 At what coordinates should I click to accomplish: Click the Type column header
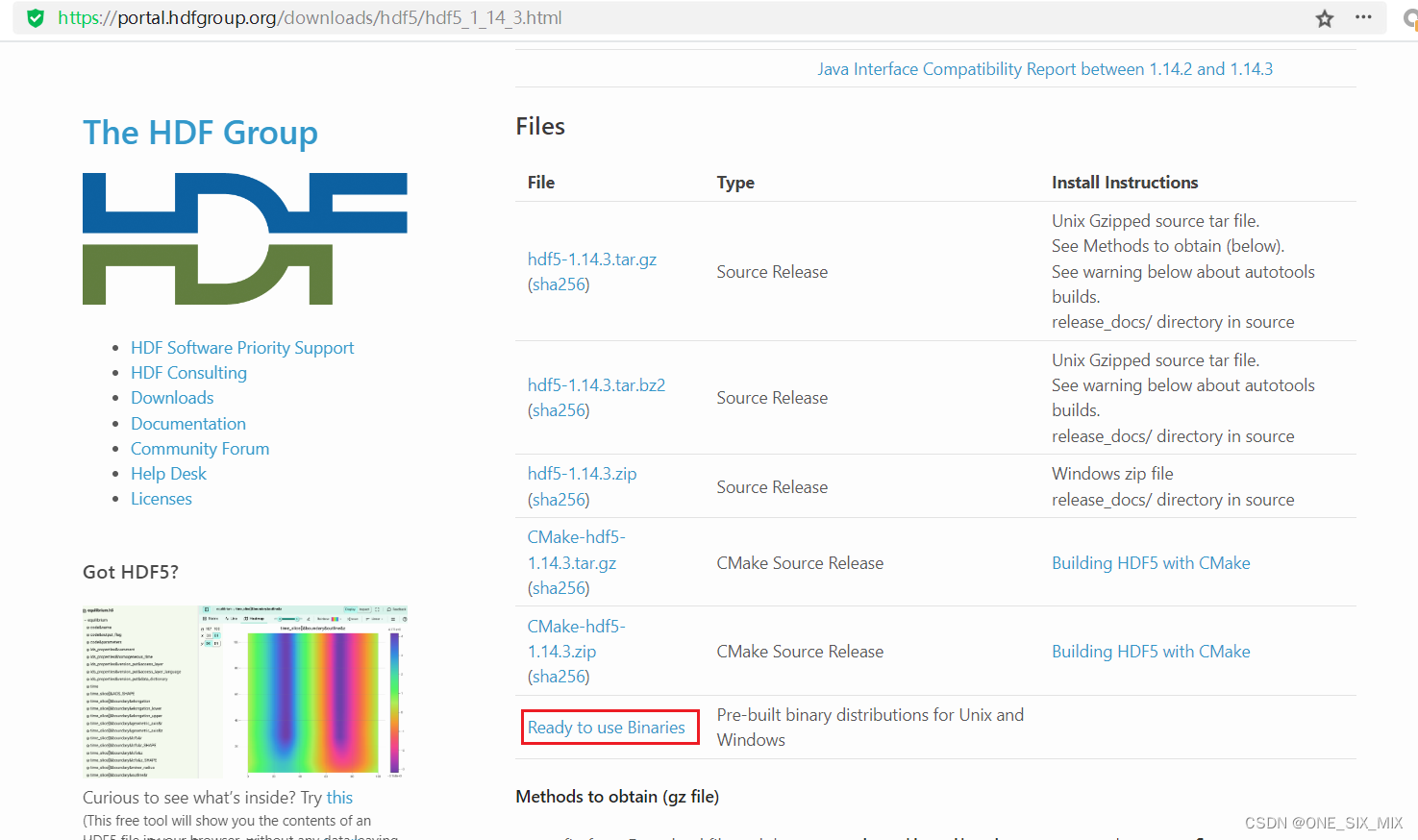point(735,183)
